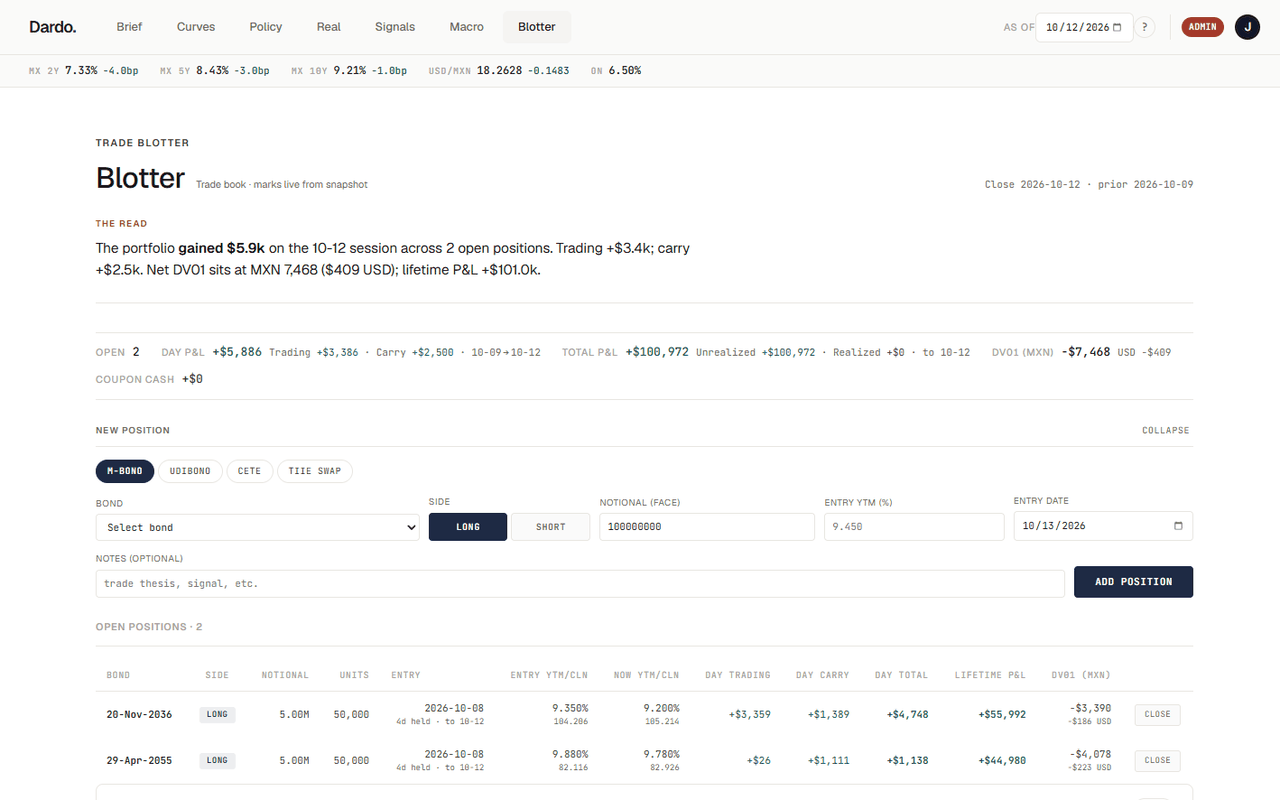Focus the Entry YTM (%) field
This screenshot has width=1280, height=800.
[x=914, y=527]
